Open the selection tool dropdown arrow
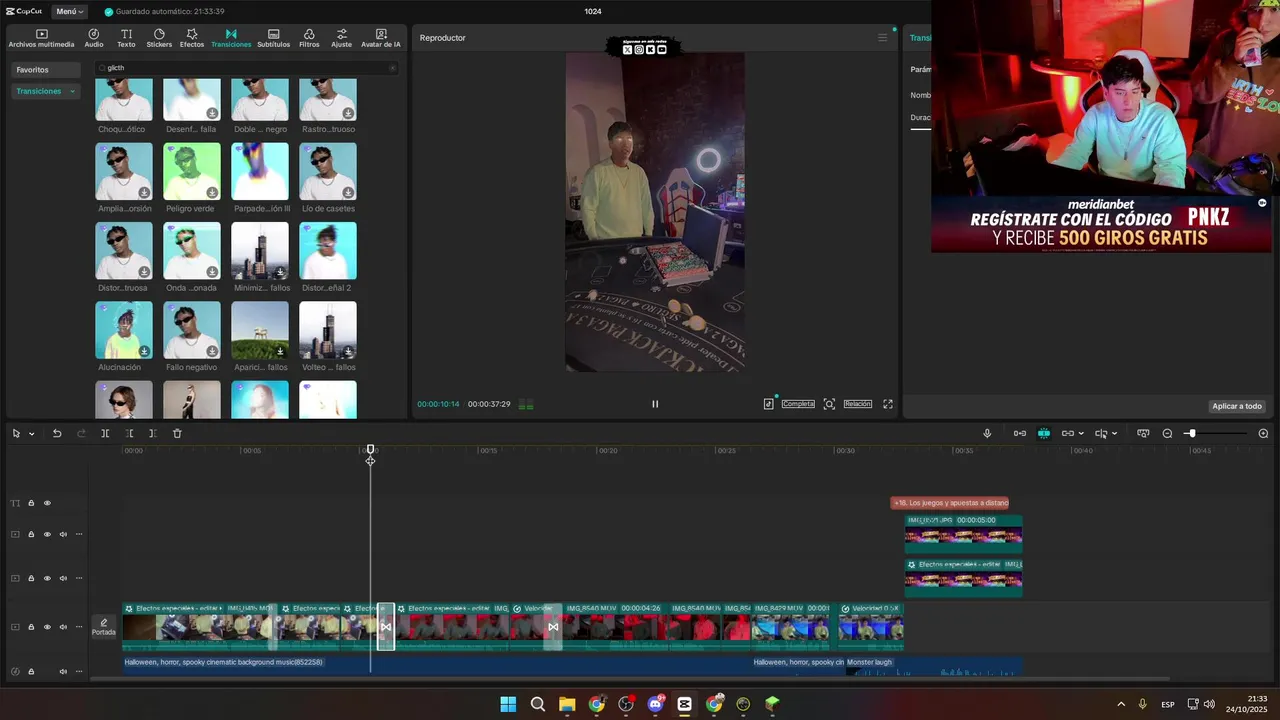1280x720 pixels. coord(31,434)
